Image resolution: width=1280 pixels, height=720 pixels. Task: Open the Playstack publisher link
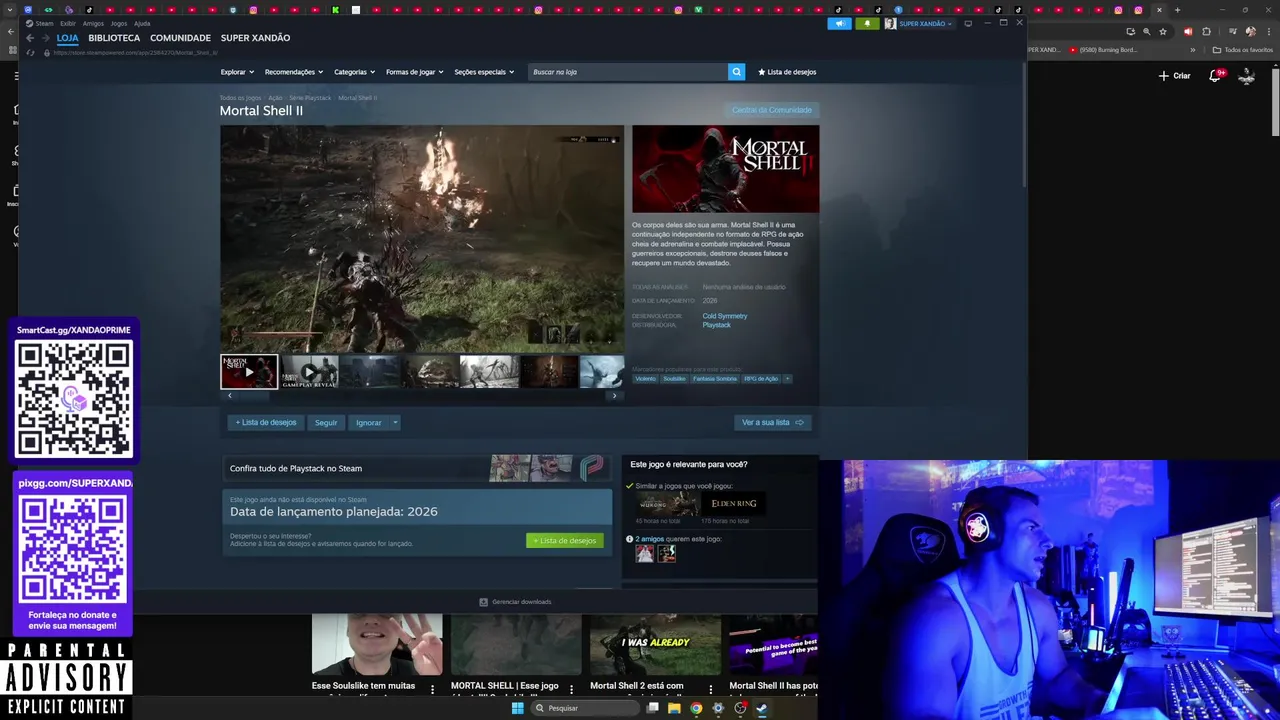pyautogui.click(x=716, y=325)
